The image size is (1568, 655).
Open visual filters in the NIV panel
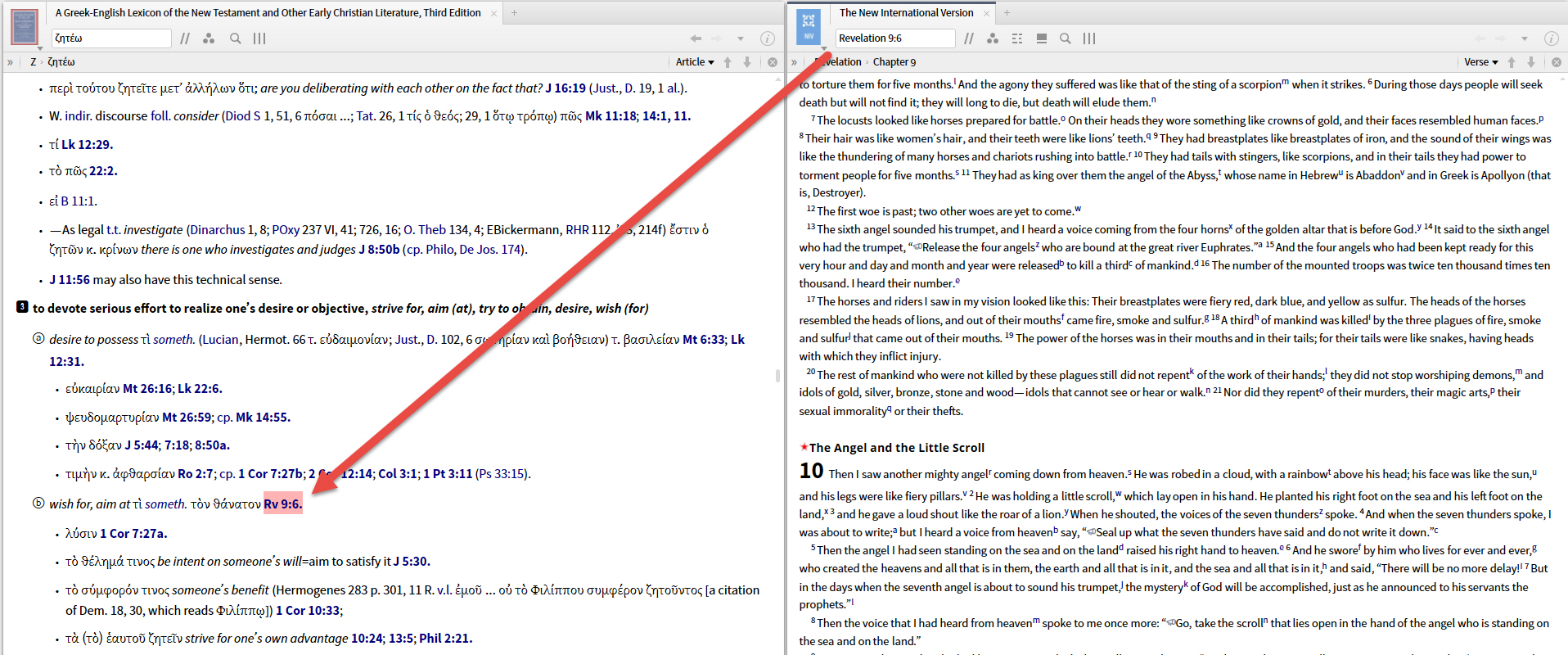pyautogui.click(x=993, y=38)
